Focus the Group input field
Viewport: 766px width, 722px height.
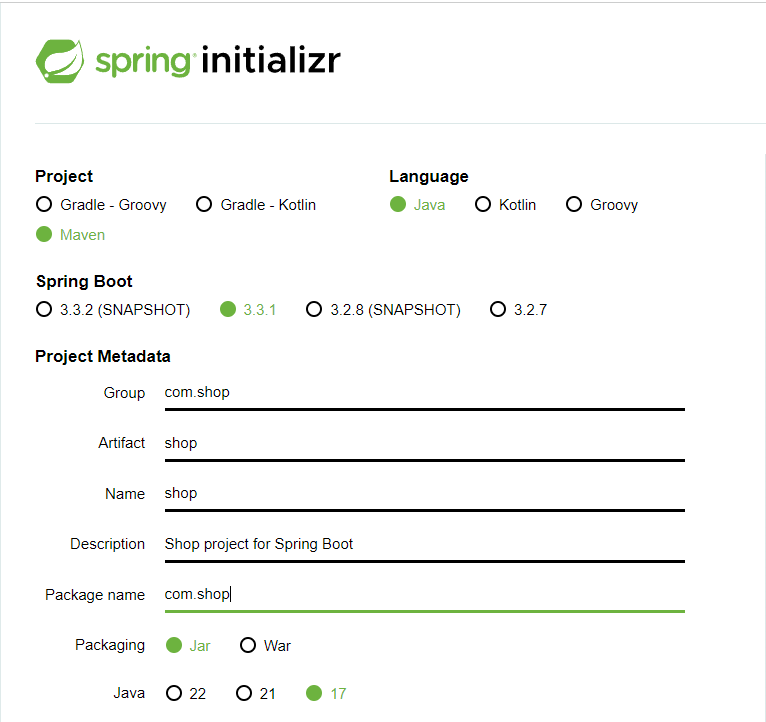tap(425, 394)
